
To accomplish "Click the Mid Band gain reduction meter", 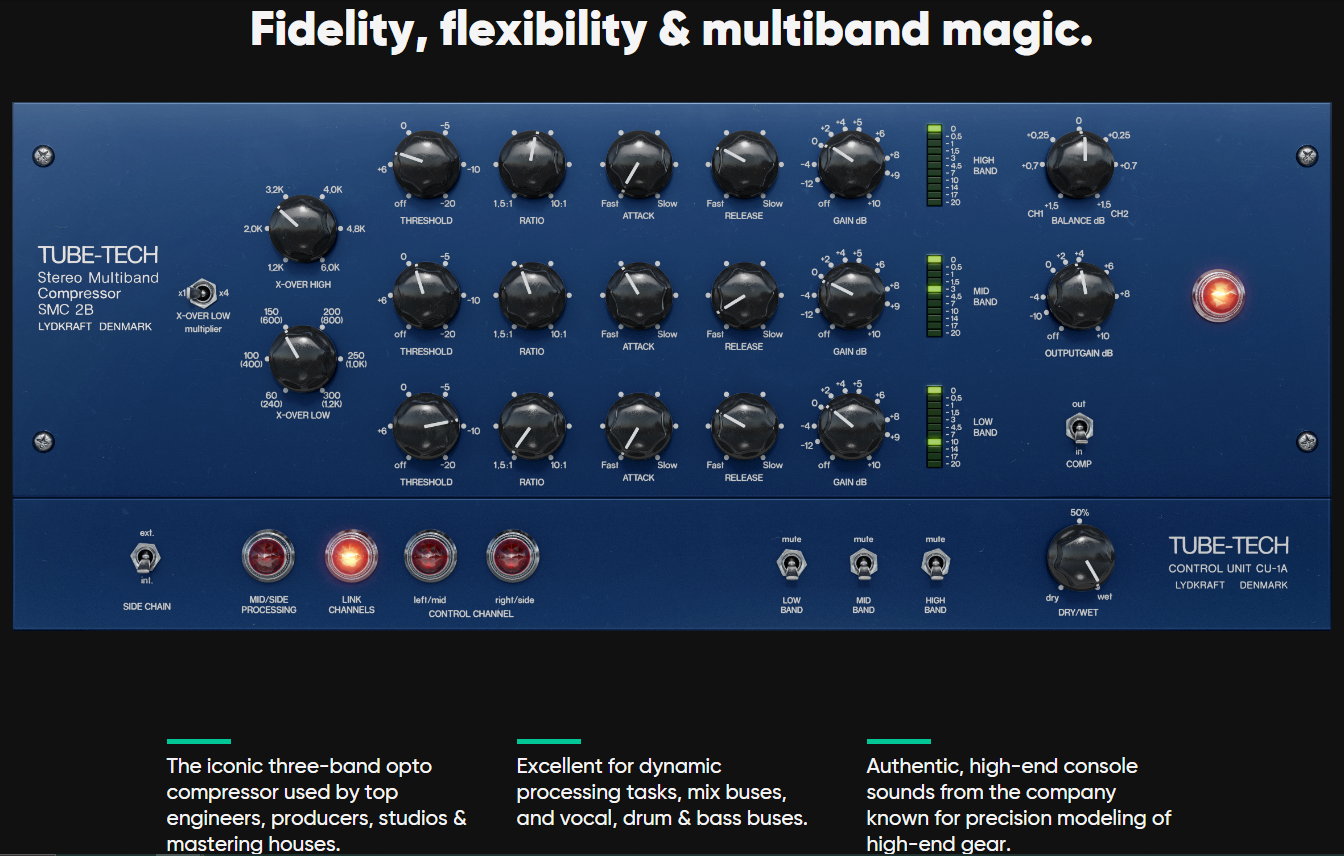I will coord(934,296).
